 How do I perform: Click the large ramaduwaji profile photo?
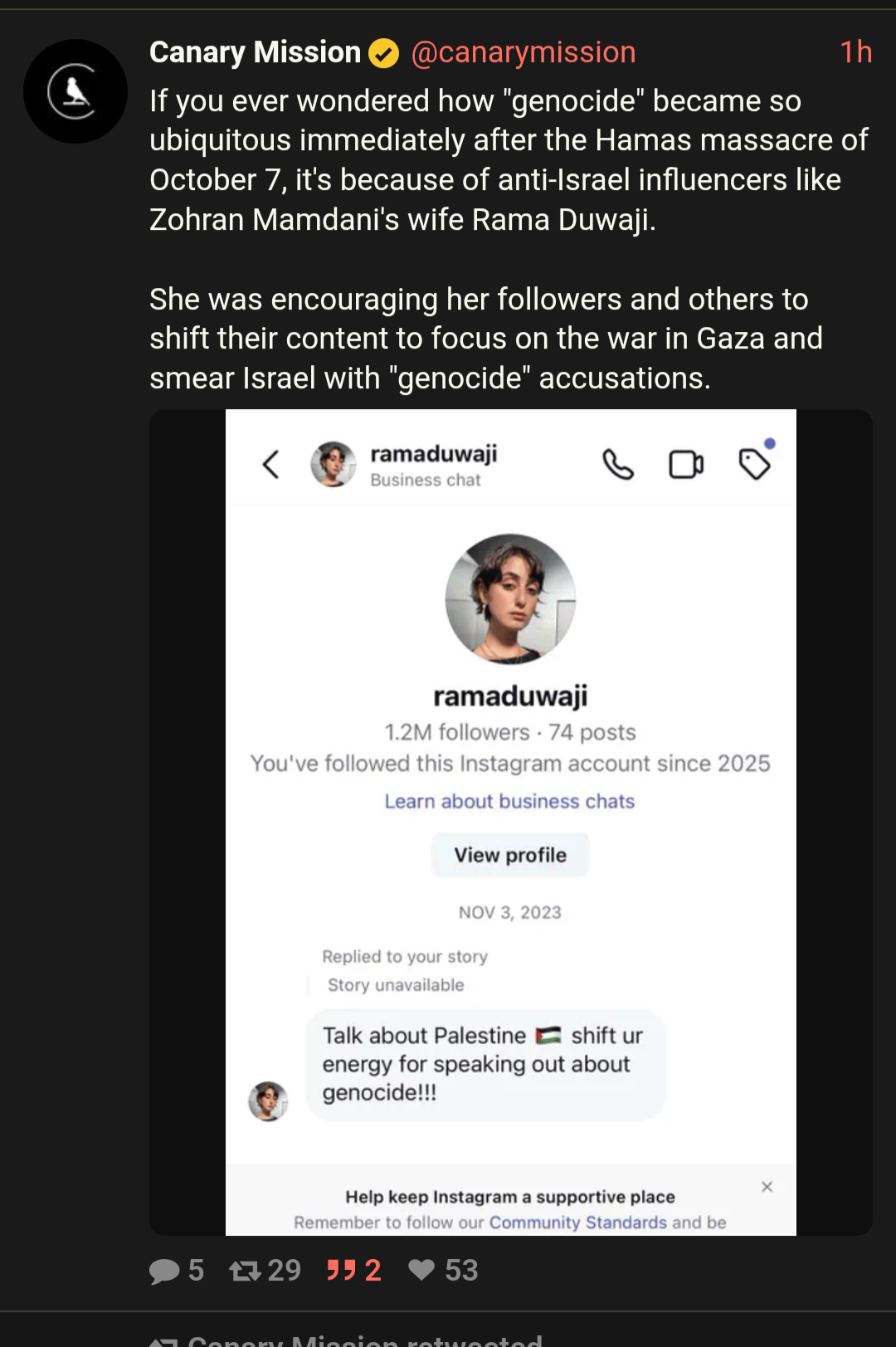tap(510, 598)
